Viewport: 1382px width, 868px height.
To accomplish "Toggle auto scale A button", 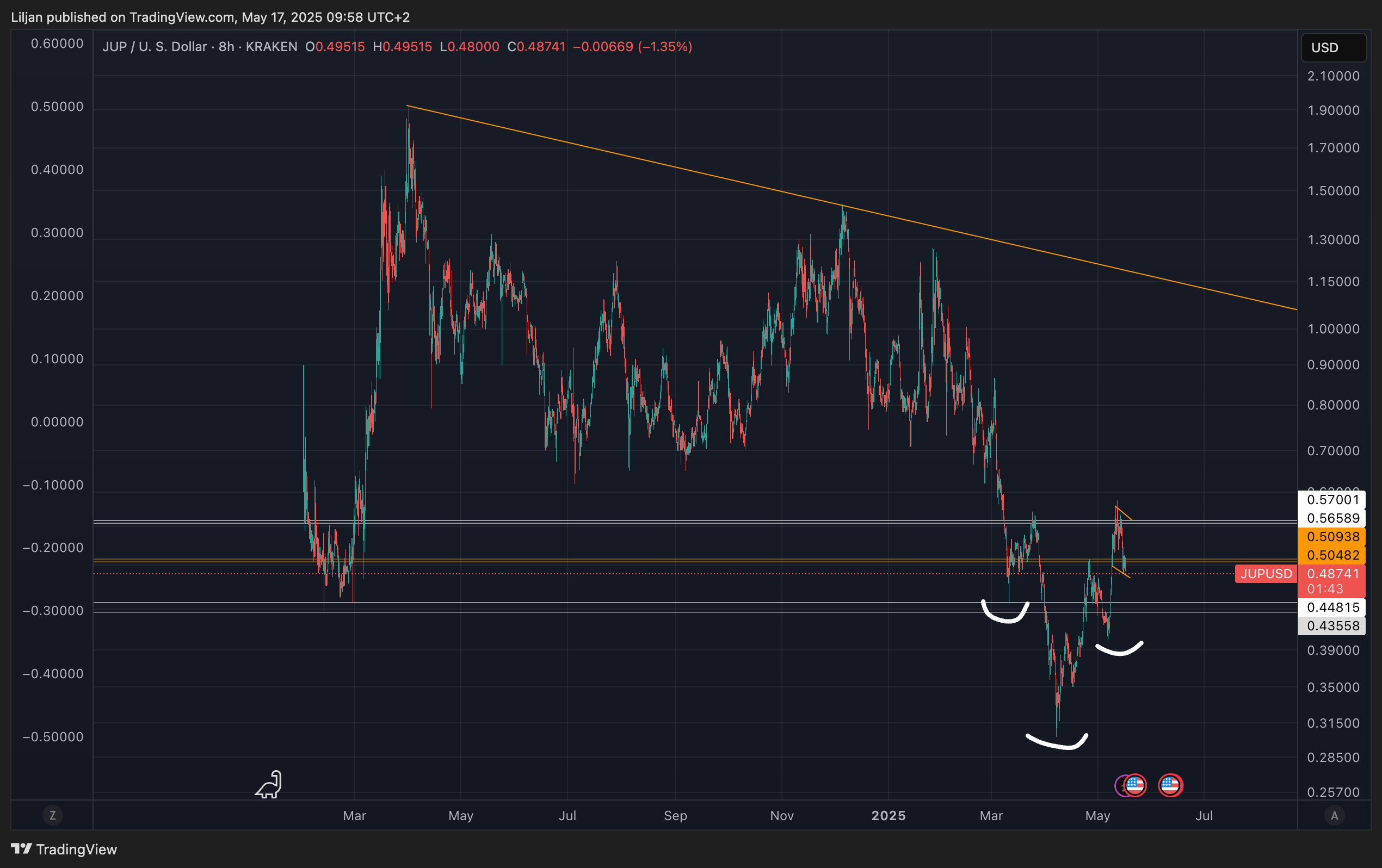I will 1334,815.
